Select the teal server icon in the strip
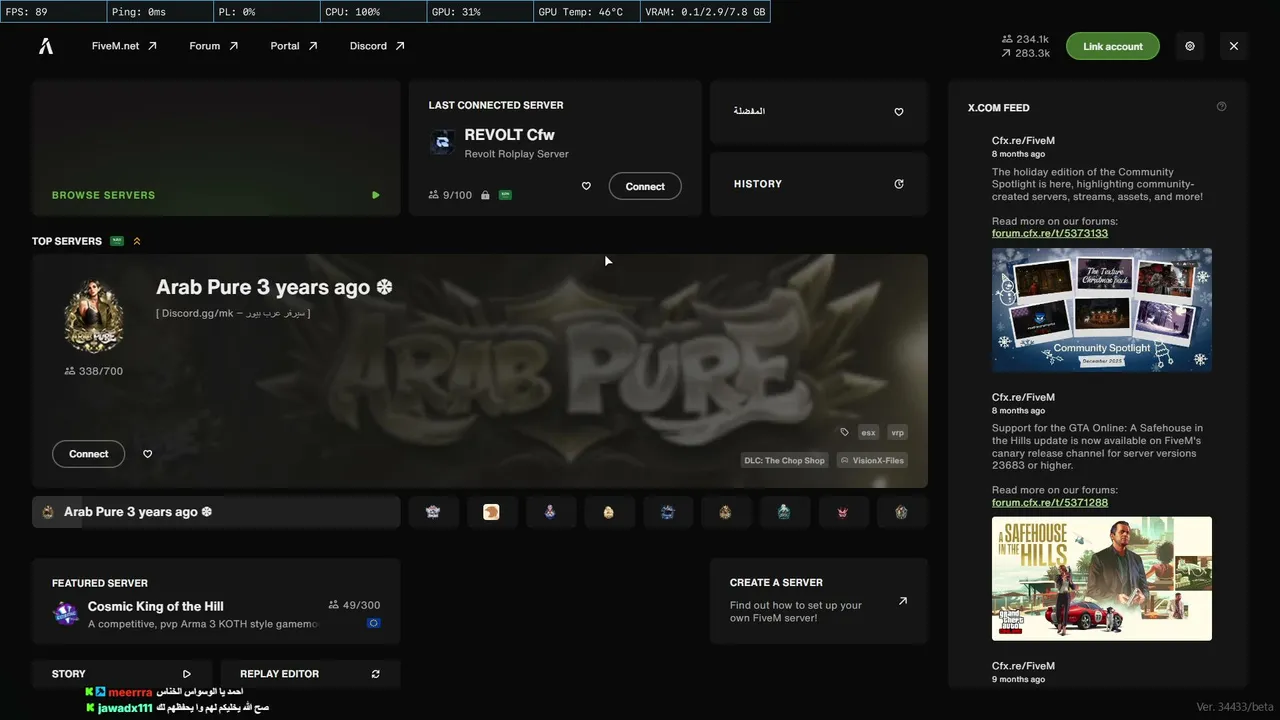The image size is (1280, 720). click(x=784, y=512)
